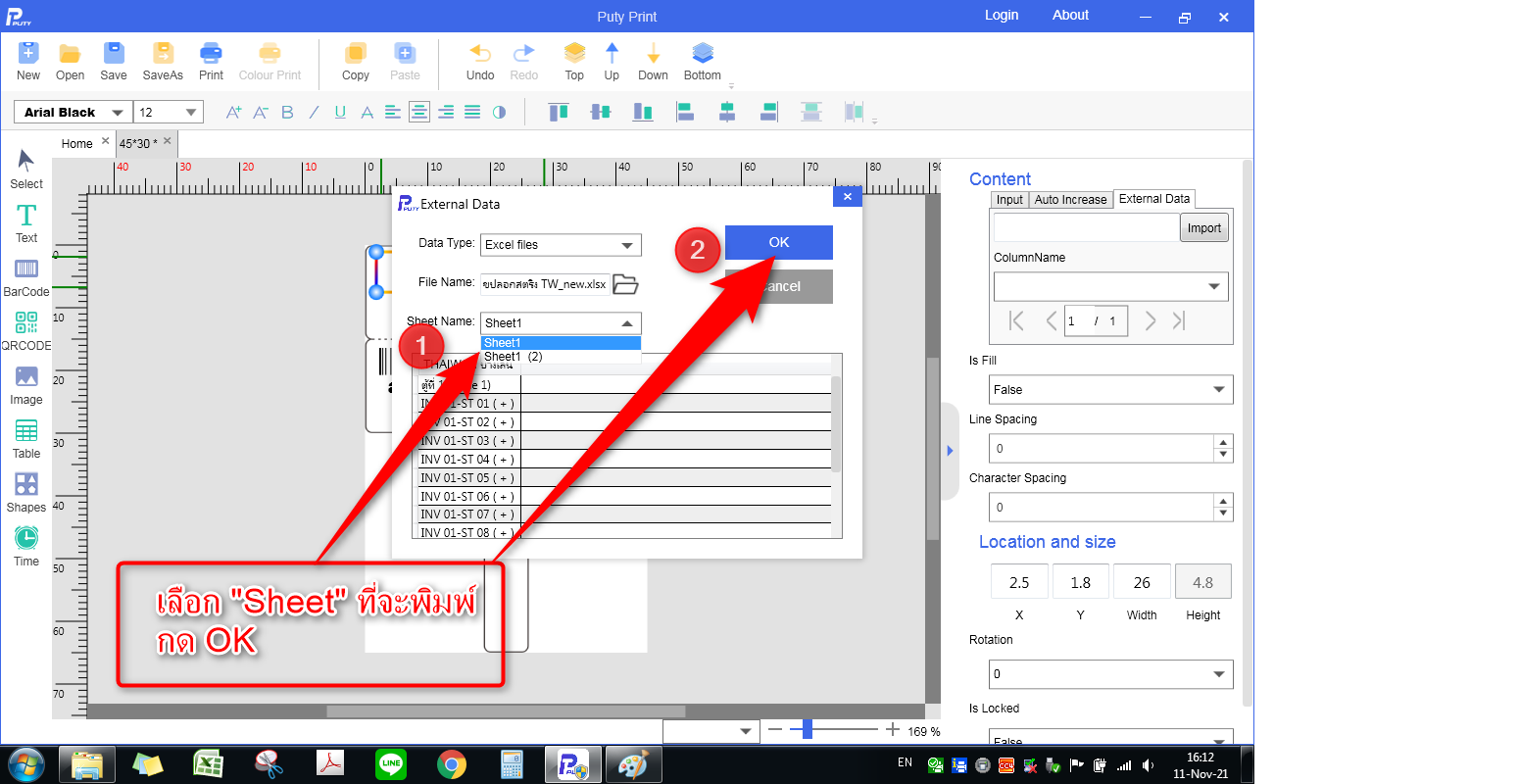Set text alignment to center
Image resolution: width=1519 pixels, height=784 pixels.
pos(419,113)
